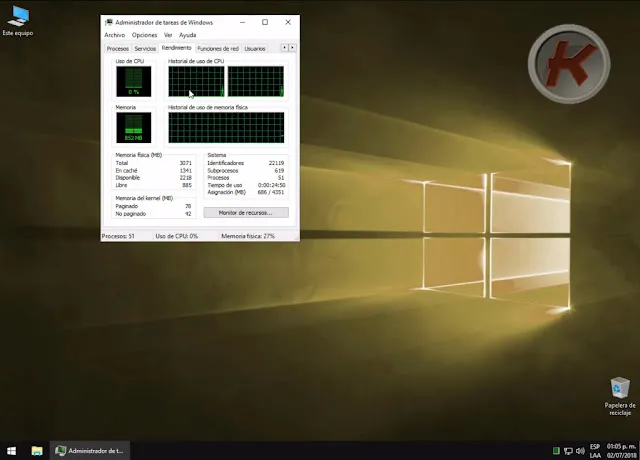Click the status bar Memoria física: 27%
The width and height of the screenshot is (640, 460).
[248, 236]
